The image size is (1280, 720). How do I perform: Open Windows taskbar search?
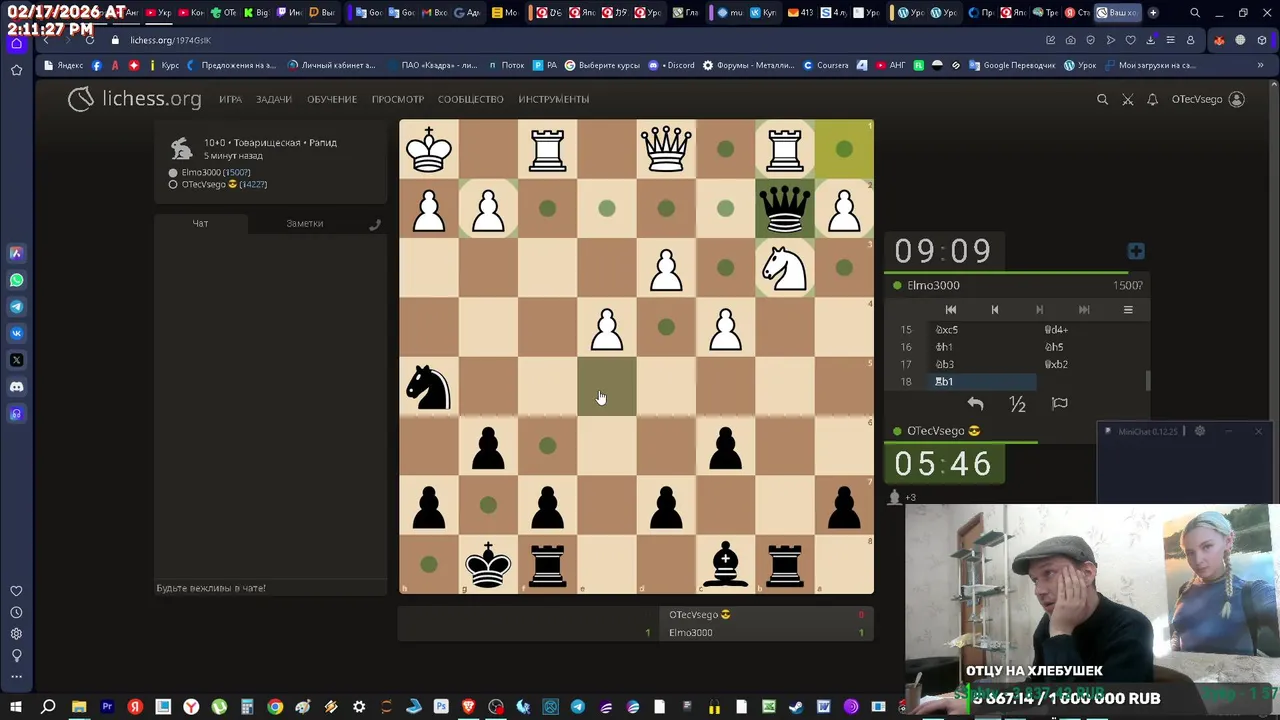tap(48, 707)
